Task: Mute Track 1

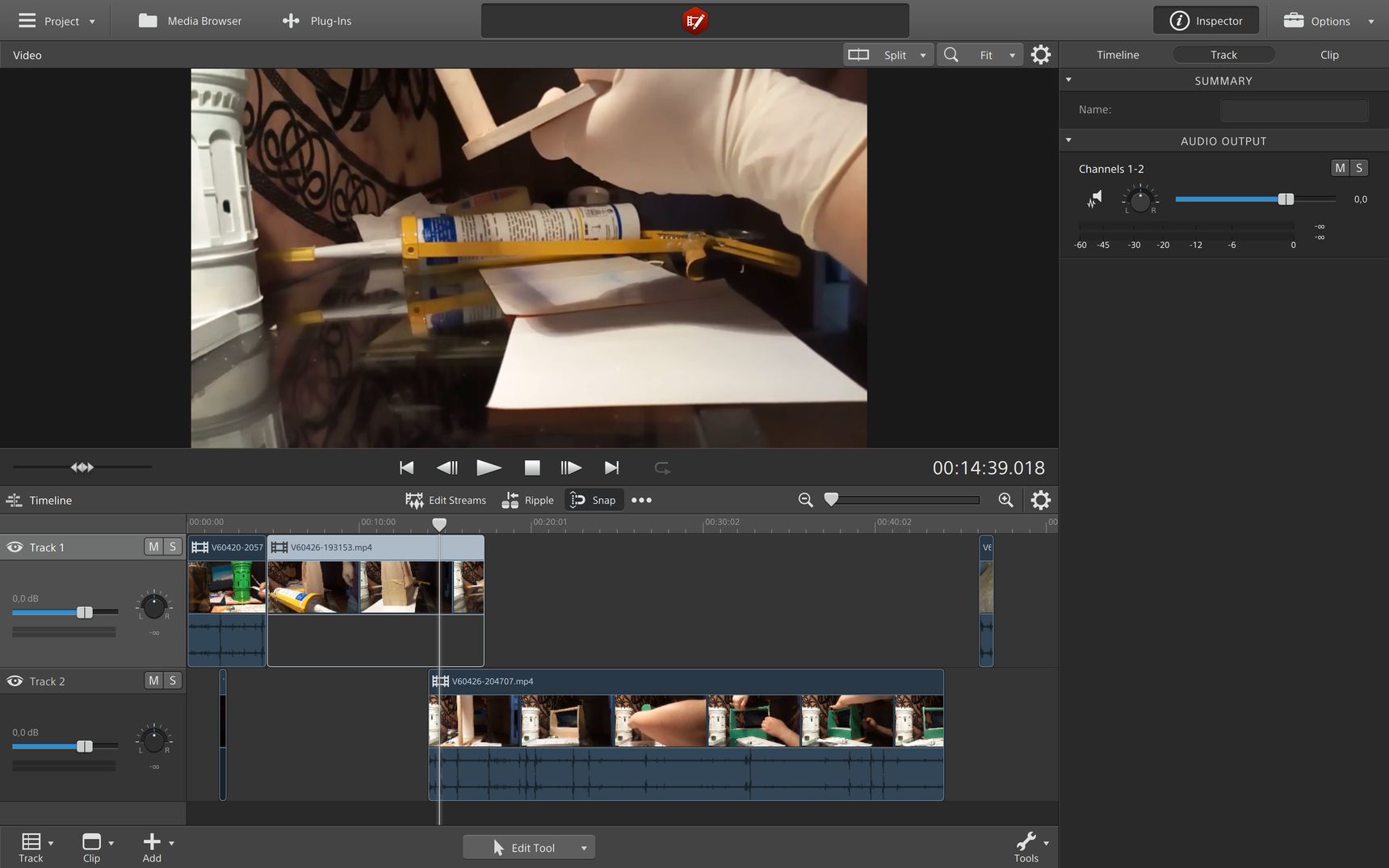Action: point(153,547)
